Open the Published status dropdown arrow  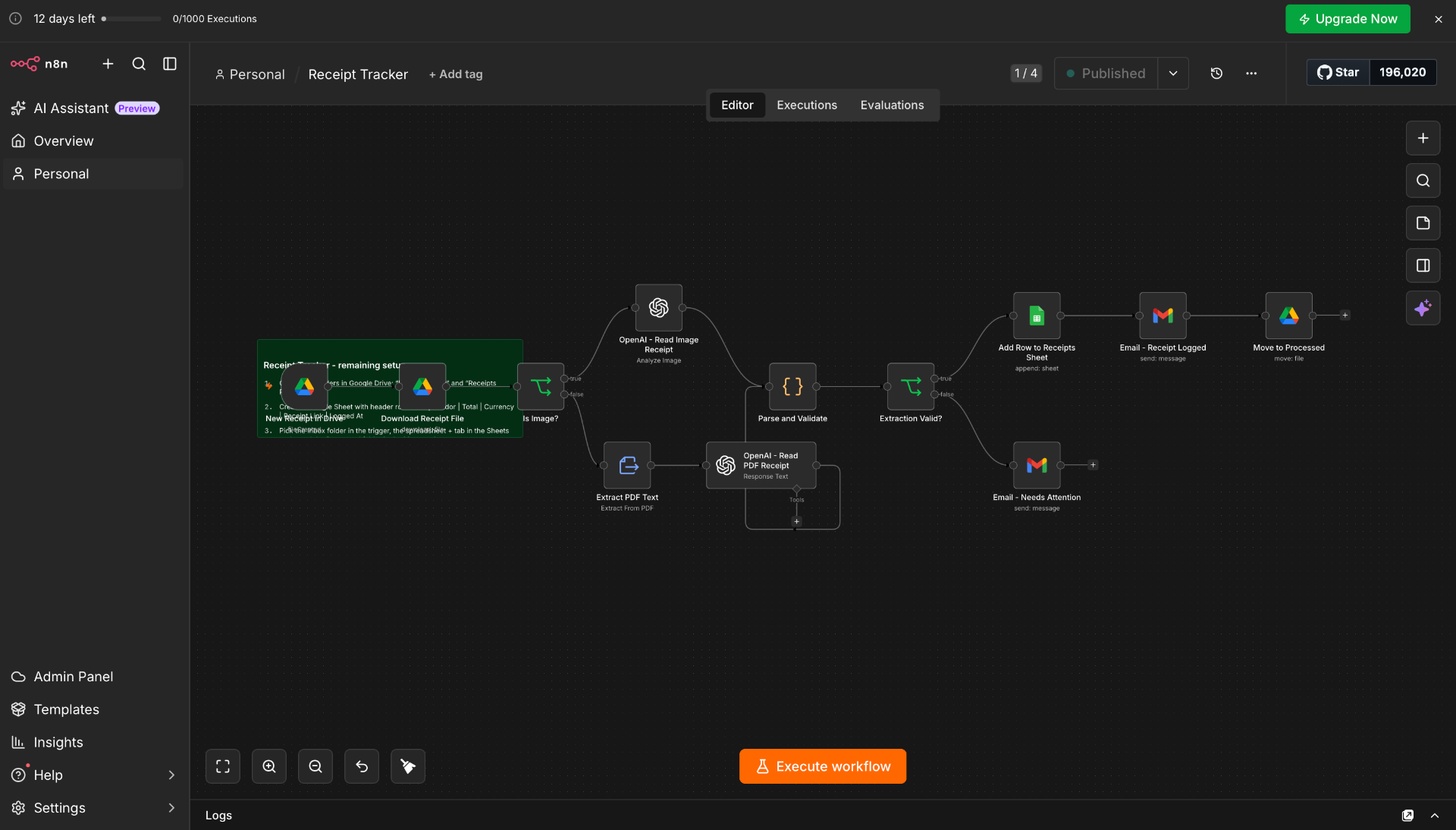tap(1173, 74)
